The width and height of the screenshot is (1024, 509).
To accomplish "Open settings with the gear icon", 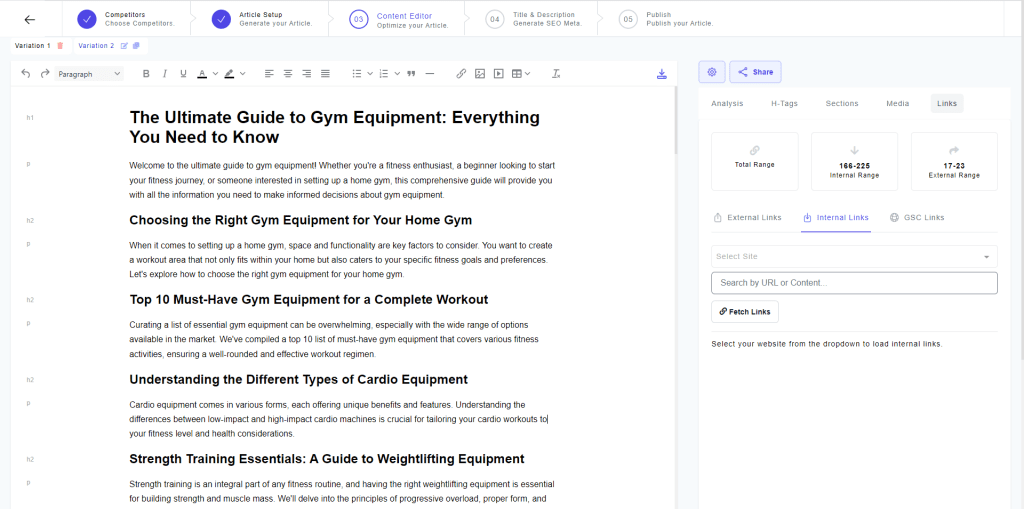I will 712,72.
